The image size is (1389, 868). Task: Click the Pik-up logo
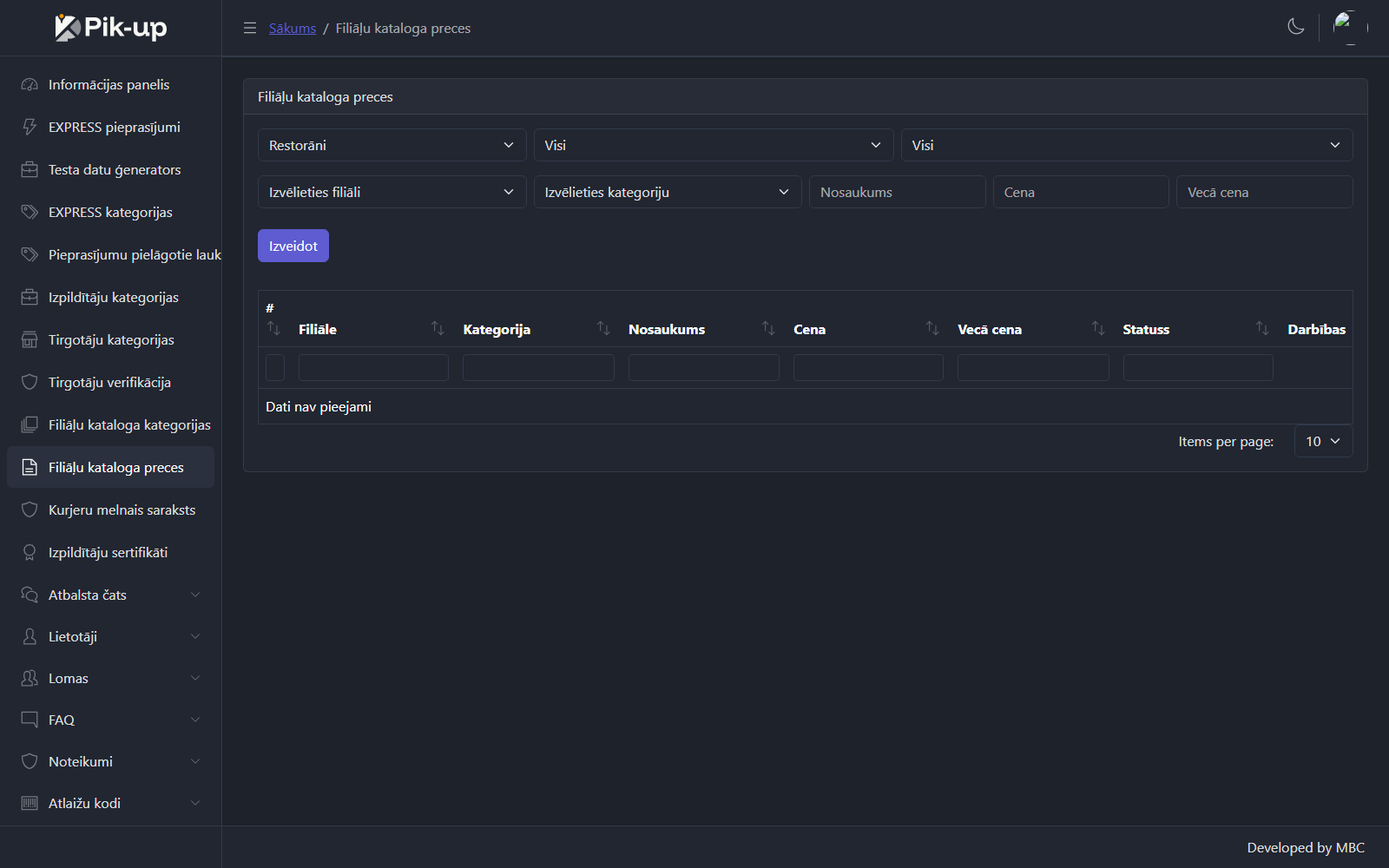point(111,28)
